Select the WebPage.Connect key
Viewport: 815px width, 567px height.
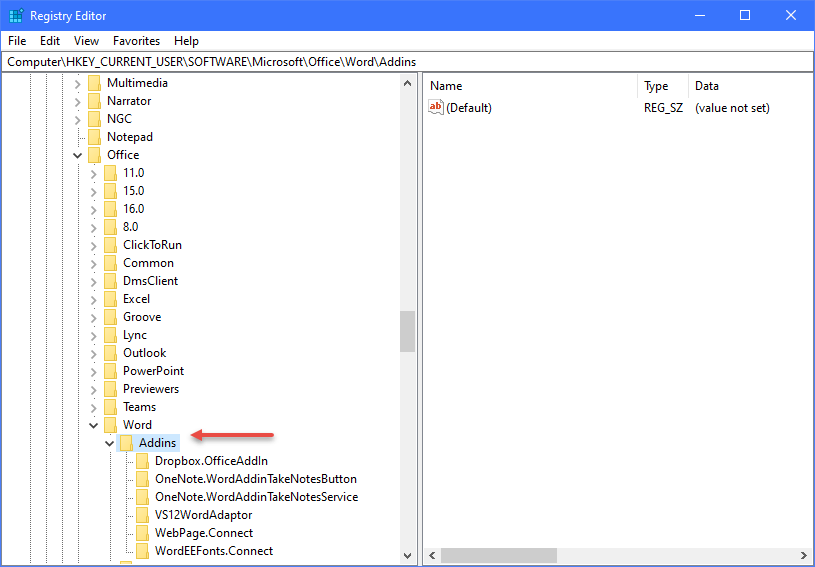click(x=204, y=533)
